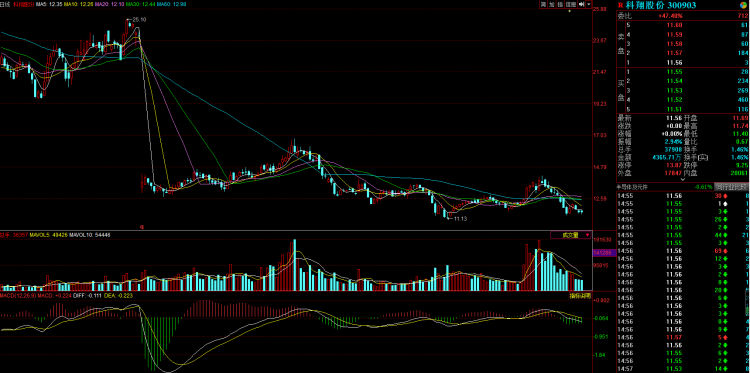Click the 涨停 limit-up price 13.87
750x373 pixels.
pos(673,165)
